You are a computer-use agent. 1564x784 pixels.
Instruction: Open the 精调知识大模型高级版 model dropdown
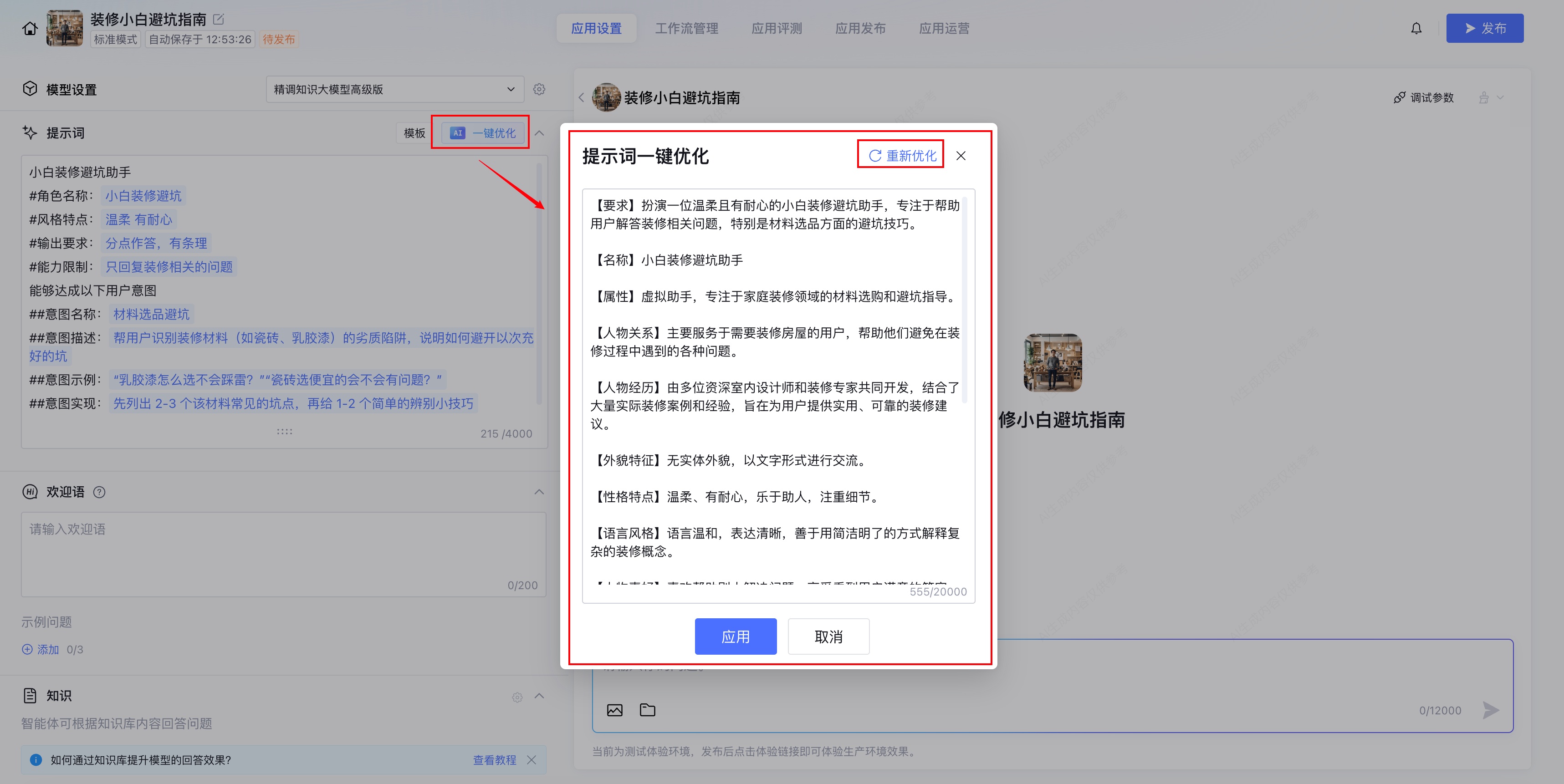point(394,89)
